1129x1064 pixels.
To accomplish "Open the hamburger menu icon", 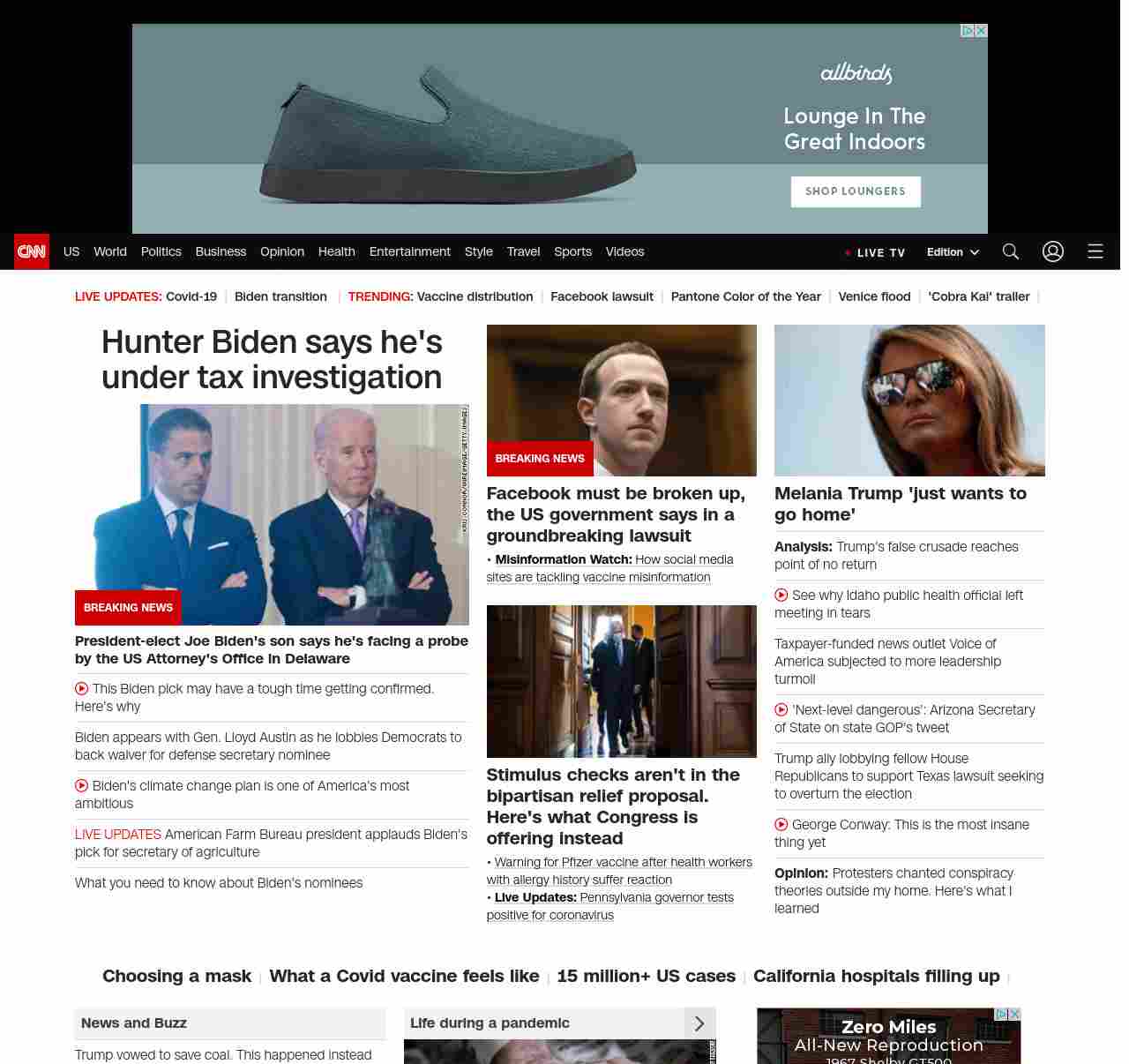I will pos(1095,251).
